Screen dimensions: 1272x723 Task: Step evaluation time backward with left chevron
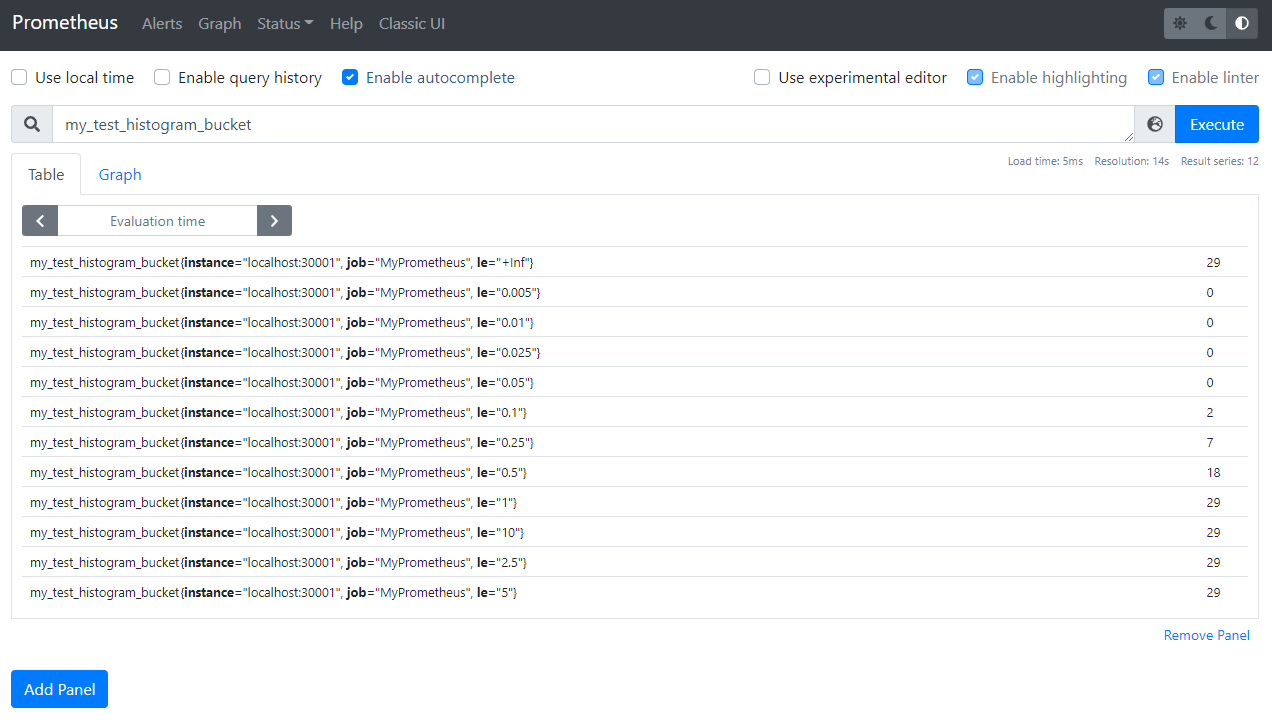[40, 221]
